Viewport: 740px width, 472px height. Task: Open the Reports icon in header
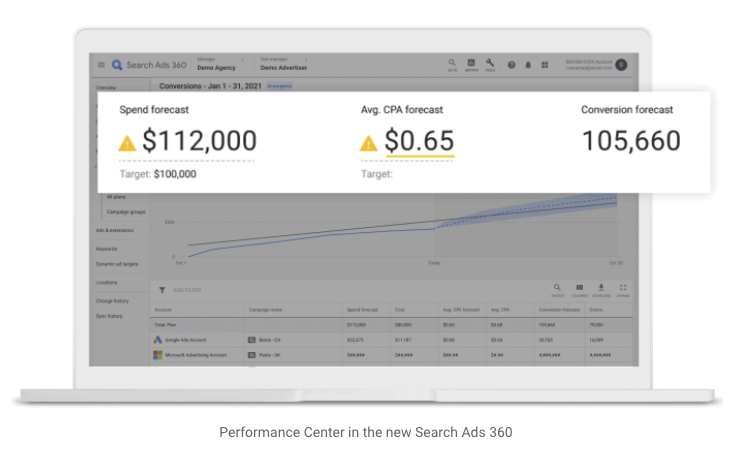pos(471,63)
